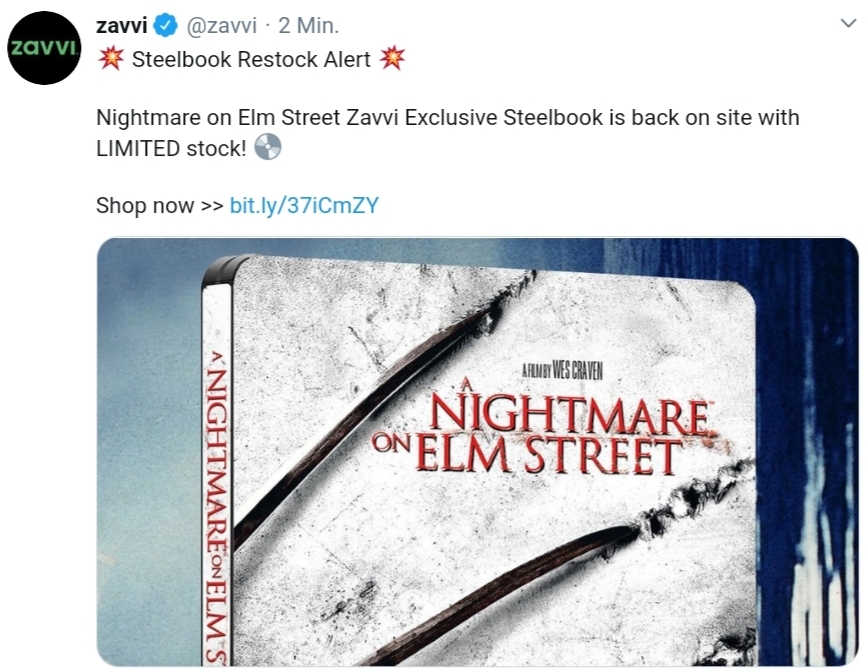Click the collision emoji after Restock Alert
Image resolution: width=865 pixels, height=670 pixels.
point(392,59)
